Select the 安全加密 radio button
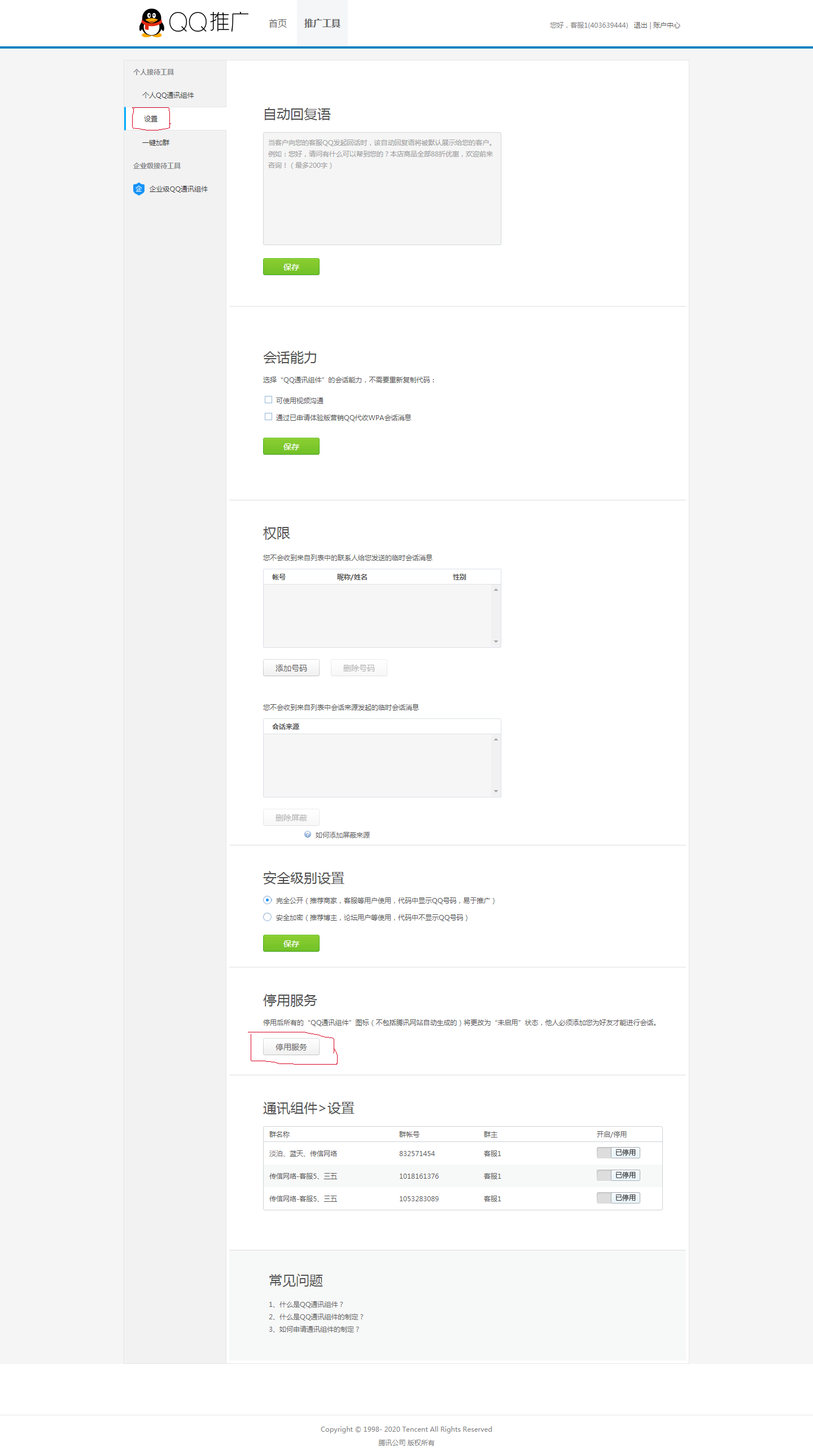The height and width of the screenshot is (1456, 813). point(267,917)
